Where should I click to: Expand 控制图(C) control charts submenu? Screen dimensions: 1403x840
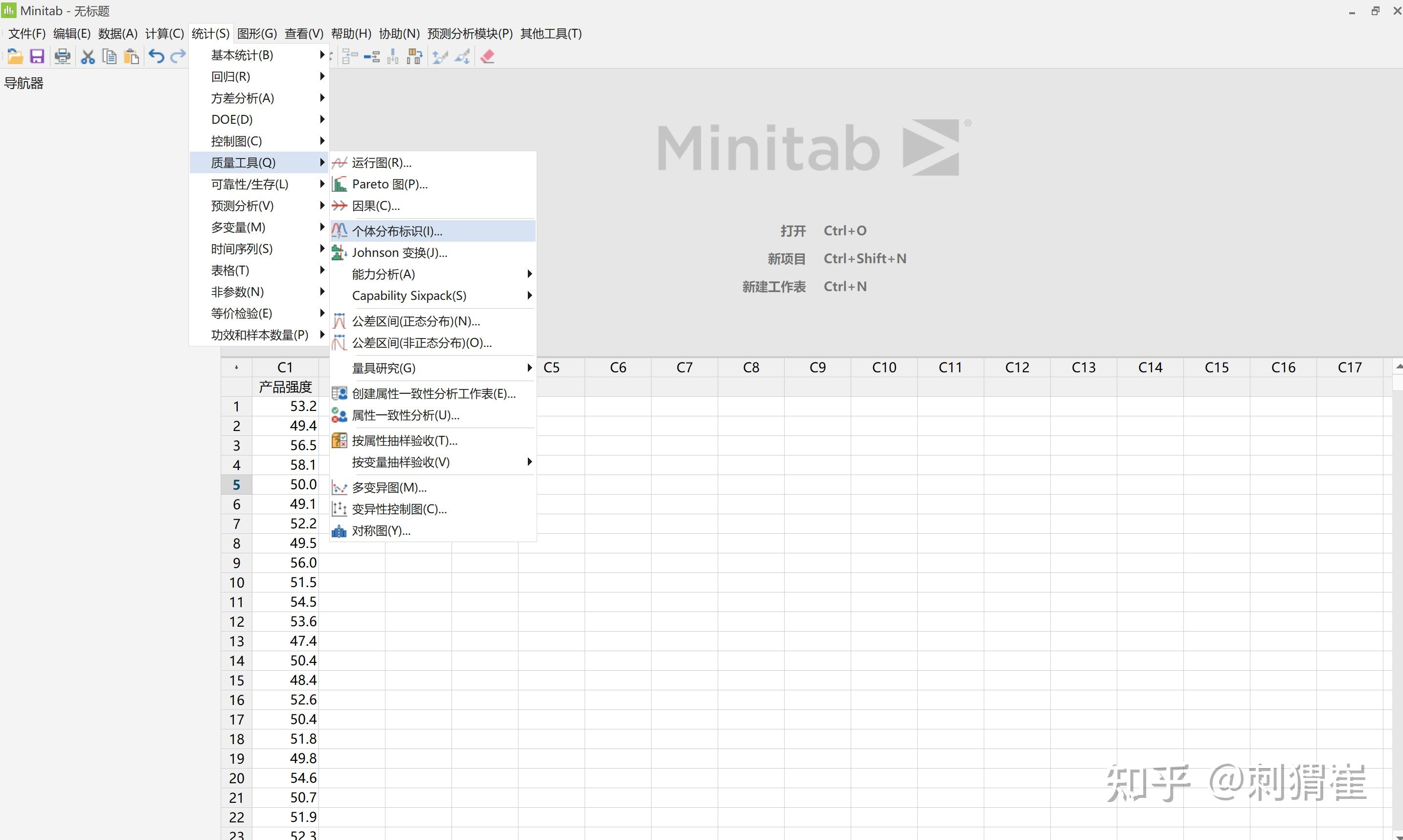pyautogui.click(x=259, y=141)
